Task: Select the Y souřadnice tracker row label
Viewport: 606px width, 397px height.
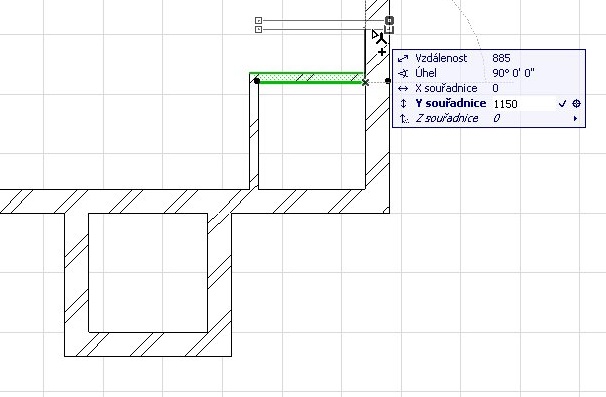Action: click(x=451, y=103)
